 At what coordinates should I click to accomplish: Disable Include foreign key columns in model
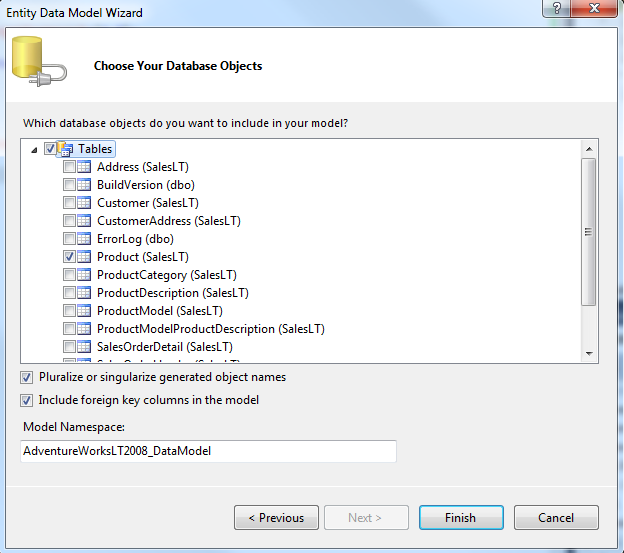(x=26, y=400)
